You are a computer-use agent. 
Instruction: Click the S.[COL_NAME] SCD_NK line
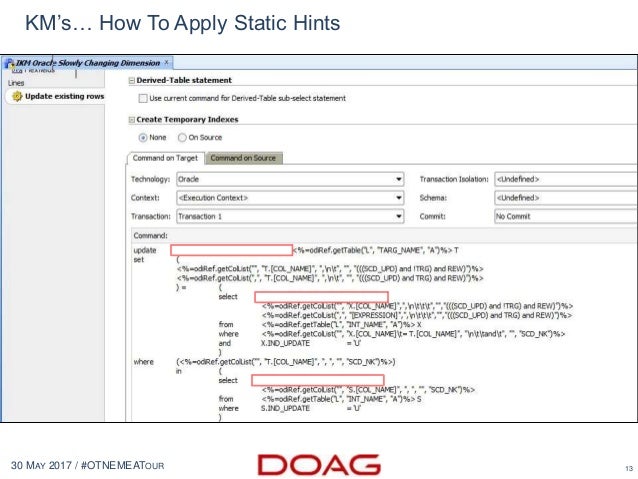[x=368, y=390]
